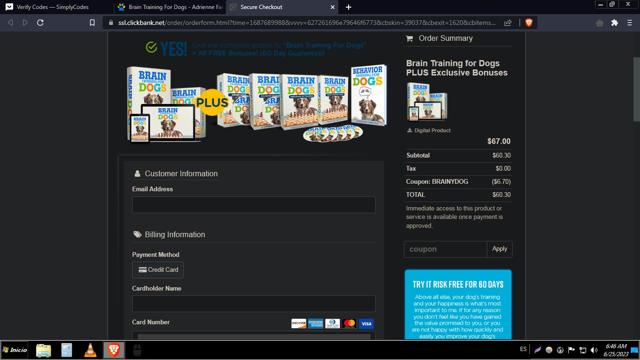This screenshot has height=360, width=640.
Task: Click the address bar URL
Action: (x=307, y=23)
